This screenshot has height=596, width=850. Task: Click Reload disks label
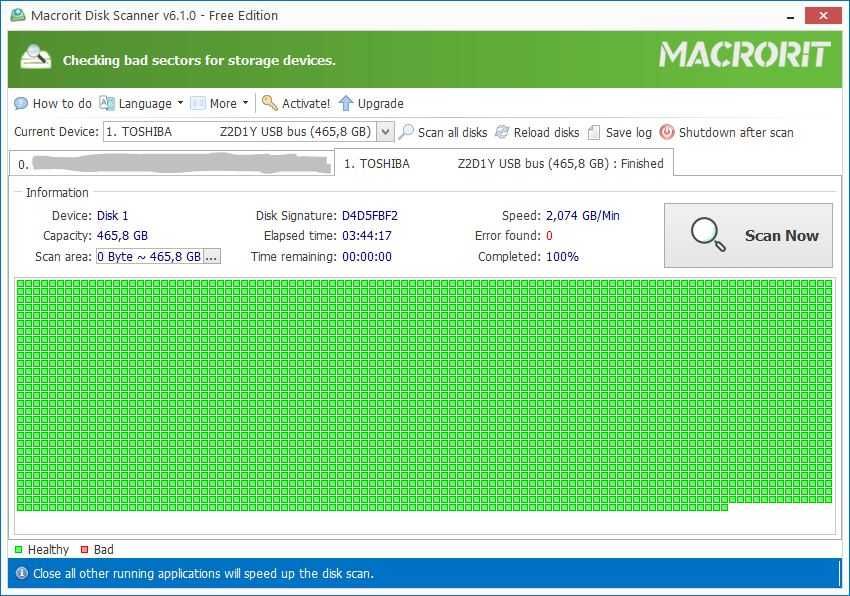546,132
